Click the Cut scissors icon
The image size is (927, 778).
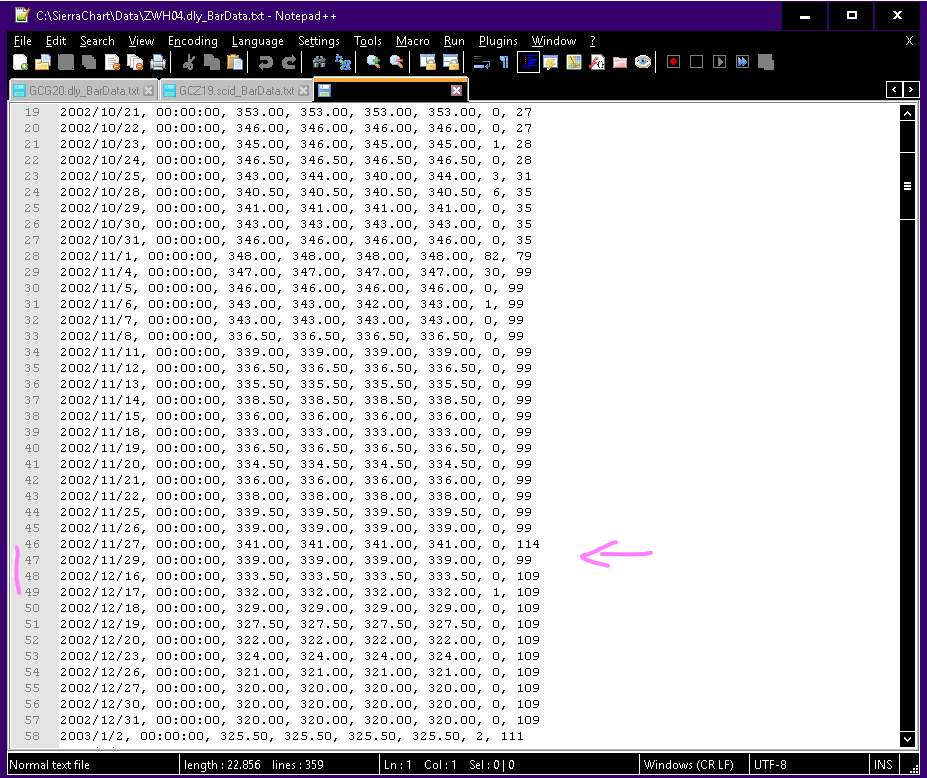pyautogui.click(x=189, y=62)
